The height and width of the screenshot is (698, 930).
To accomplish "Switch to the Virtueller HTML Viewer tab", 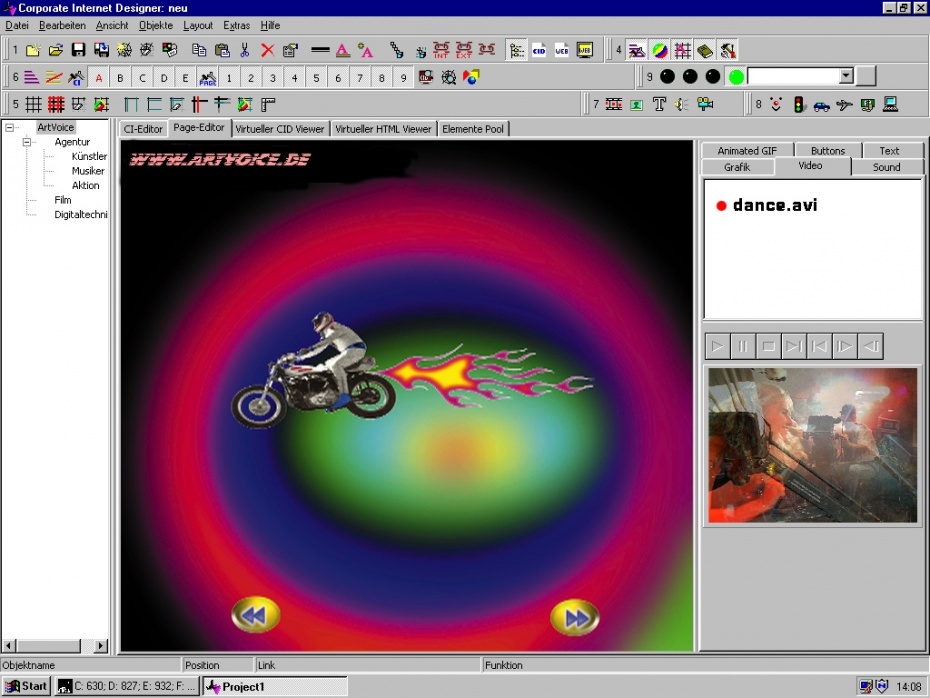I will coord(383,129).
